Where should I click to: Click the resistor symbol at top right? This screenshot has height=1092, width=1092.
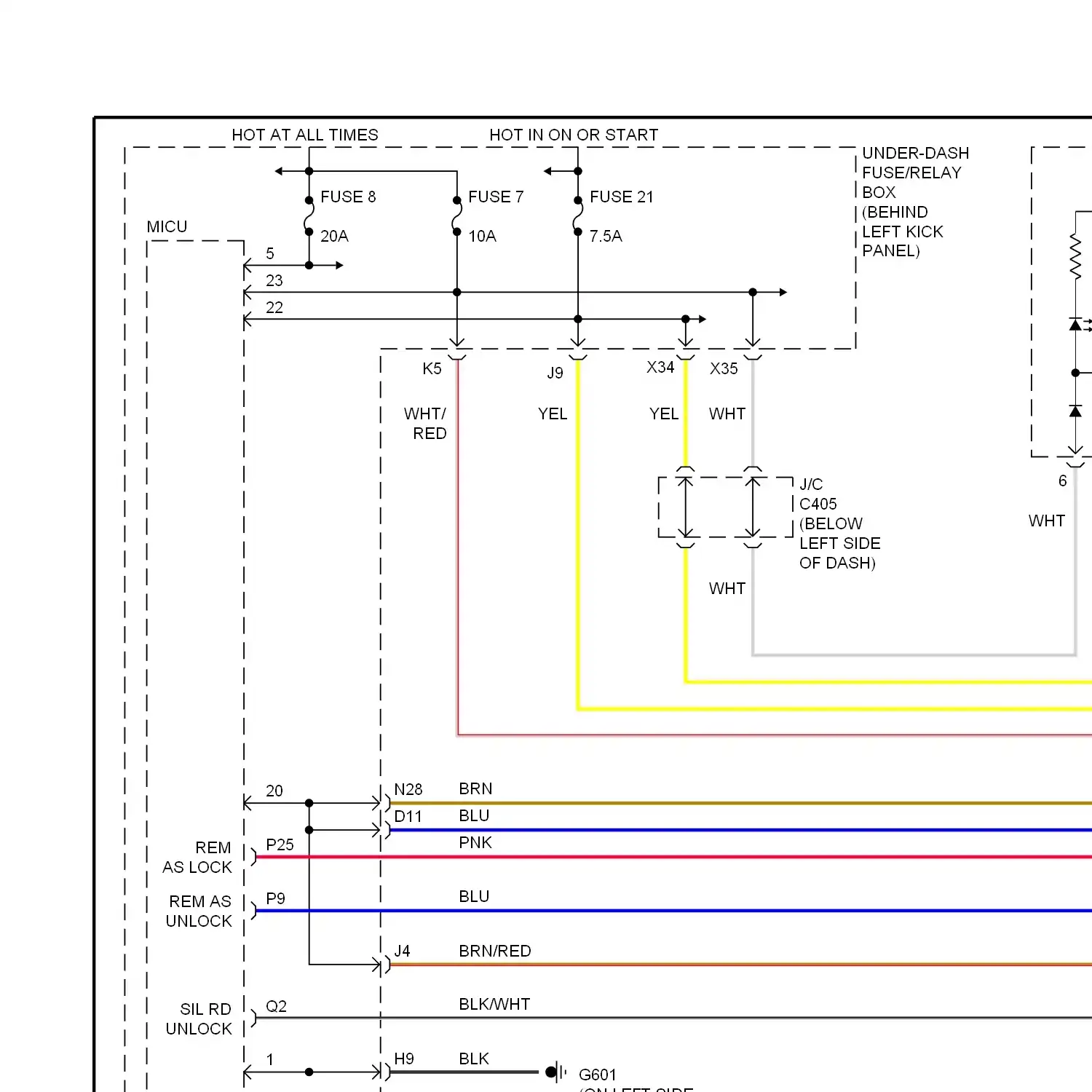[x=1075, y=256]
